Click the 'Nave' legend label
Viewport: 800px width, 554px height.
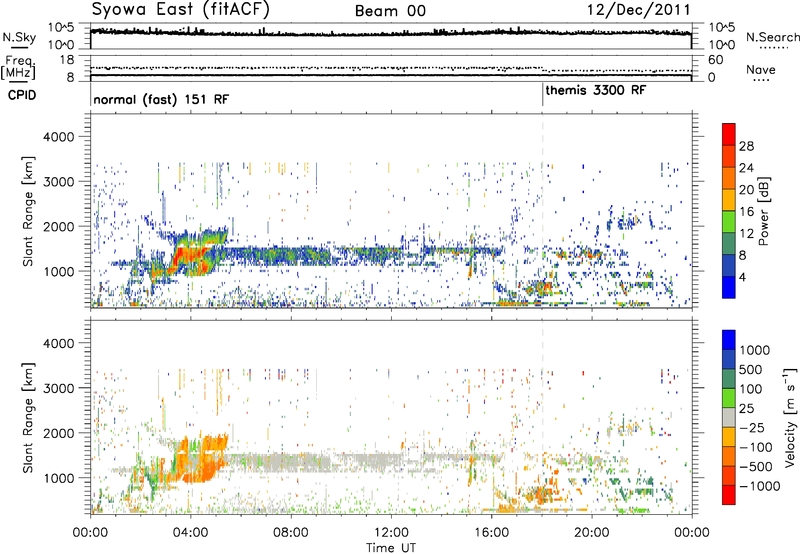(761, 69)
